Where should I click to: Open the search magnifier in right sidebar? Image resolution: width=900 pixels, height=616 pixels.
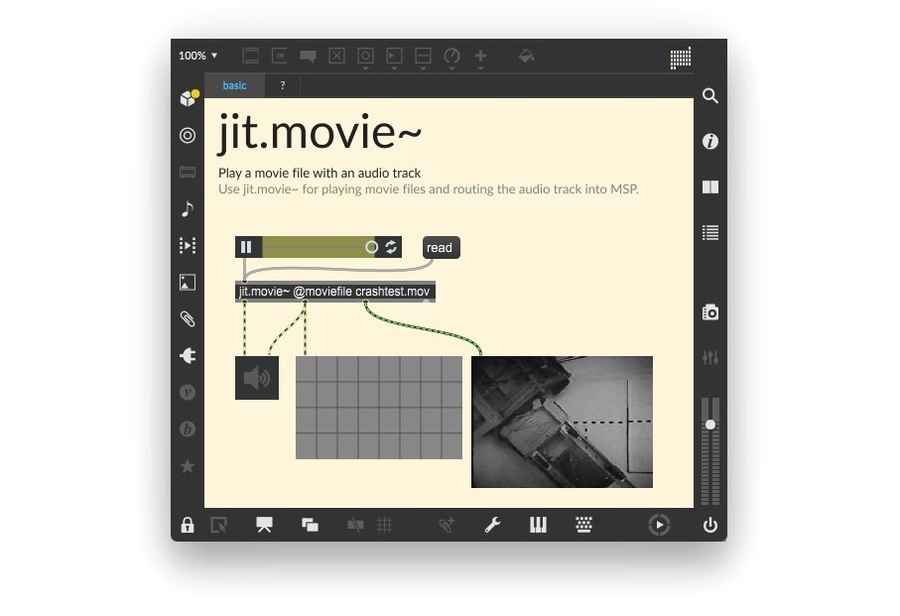pos(710,96)
